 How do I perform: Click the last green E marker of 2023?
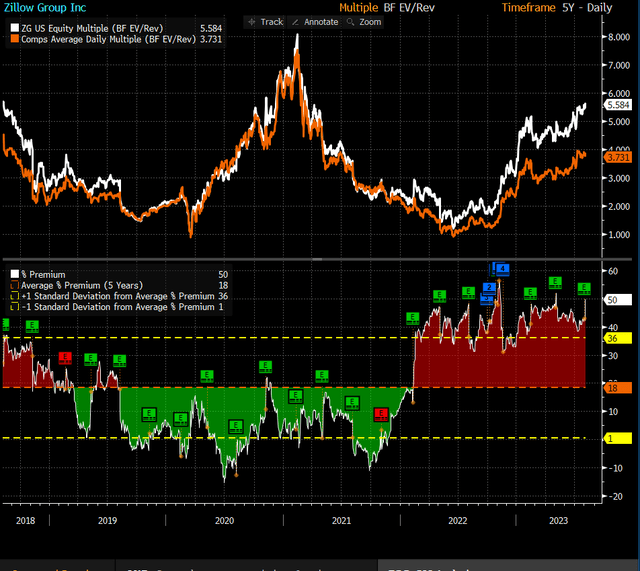[584, 289]
